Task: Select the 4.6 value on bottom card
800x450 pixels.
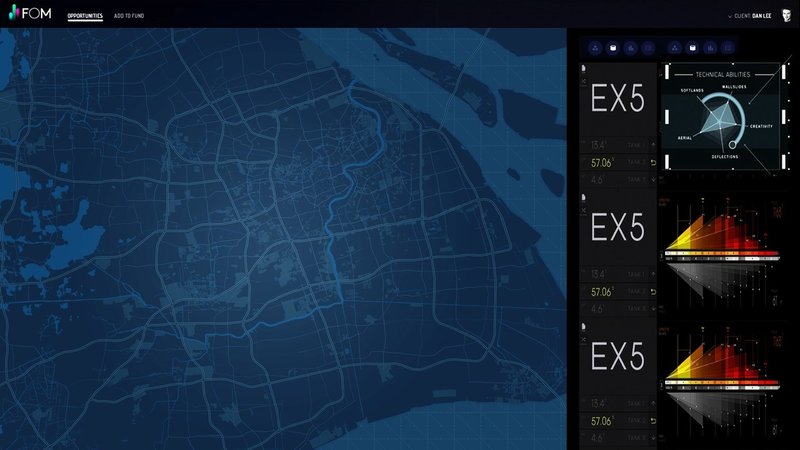Action: (x=597, y=438)
